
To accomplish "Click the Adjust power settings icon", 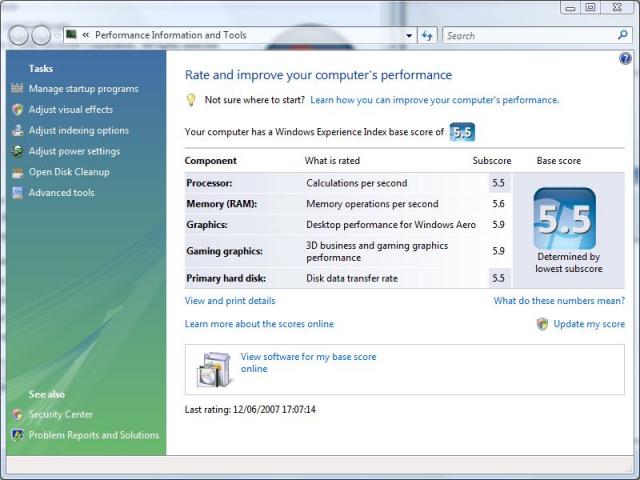I will [17, 151].
